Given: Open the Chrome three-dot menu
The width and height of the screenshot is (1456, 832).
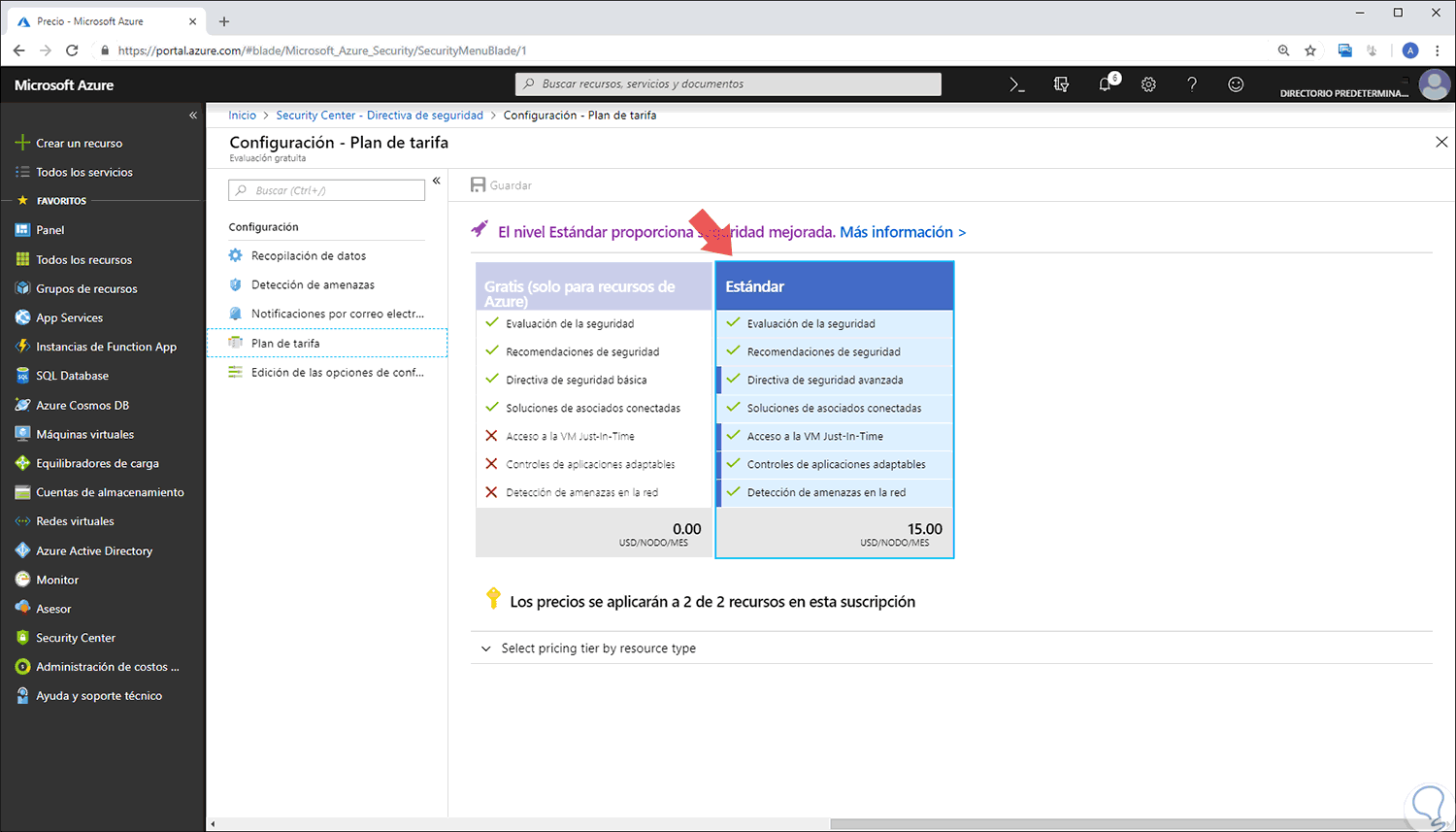Looking at the screenshot, I should [x=1438, y=50].
